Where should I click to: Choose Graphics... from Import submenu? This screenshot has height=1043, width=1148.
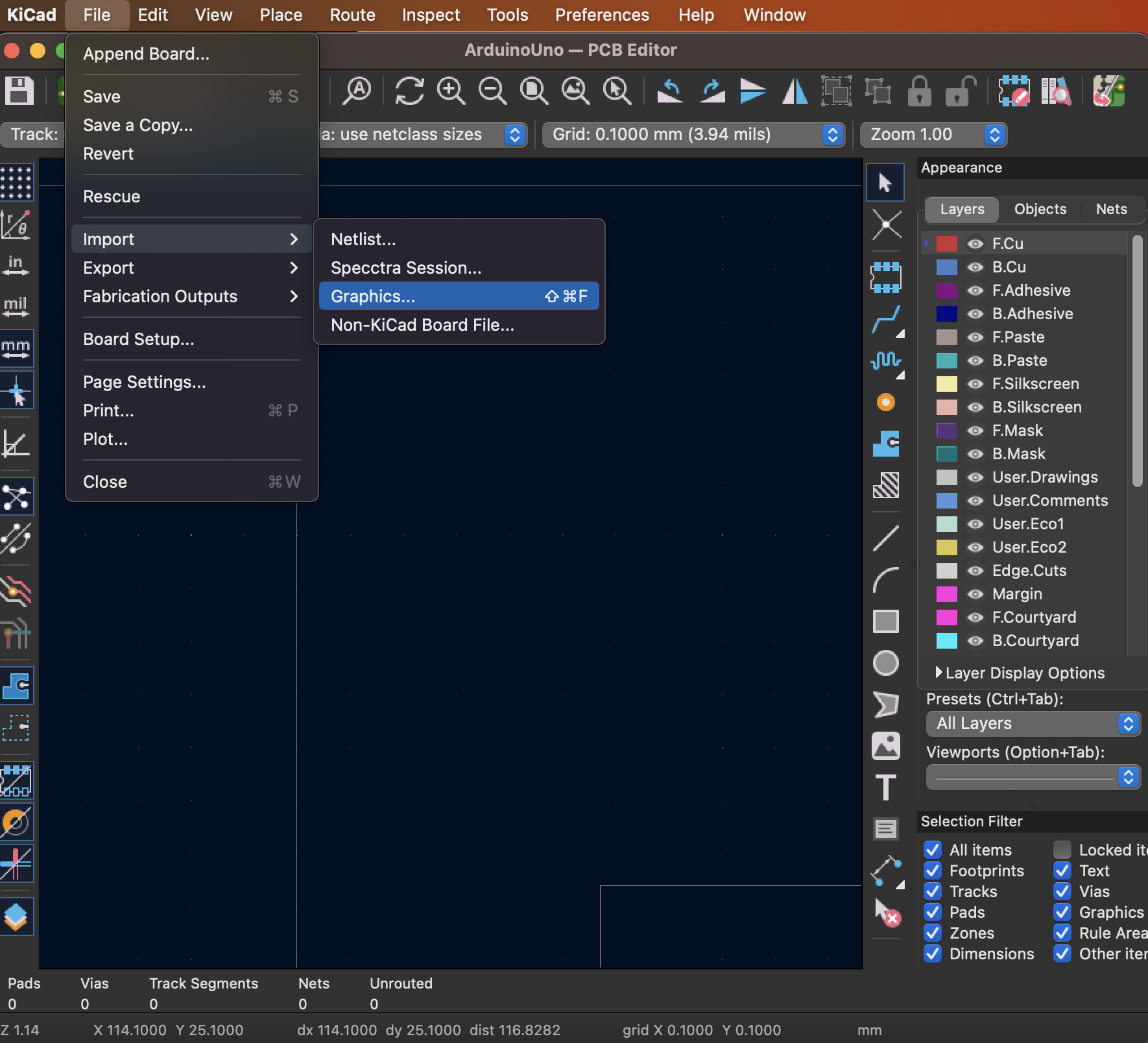(459, 296)
